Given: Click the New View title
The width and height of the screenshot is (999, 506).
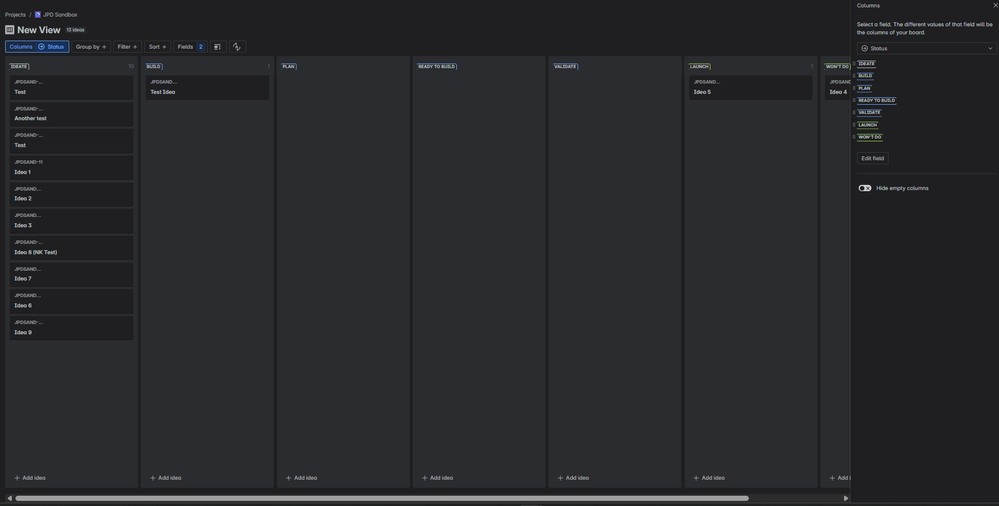Looking at the screenshot, I should [x=39, y=29].
